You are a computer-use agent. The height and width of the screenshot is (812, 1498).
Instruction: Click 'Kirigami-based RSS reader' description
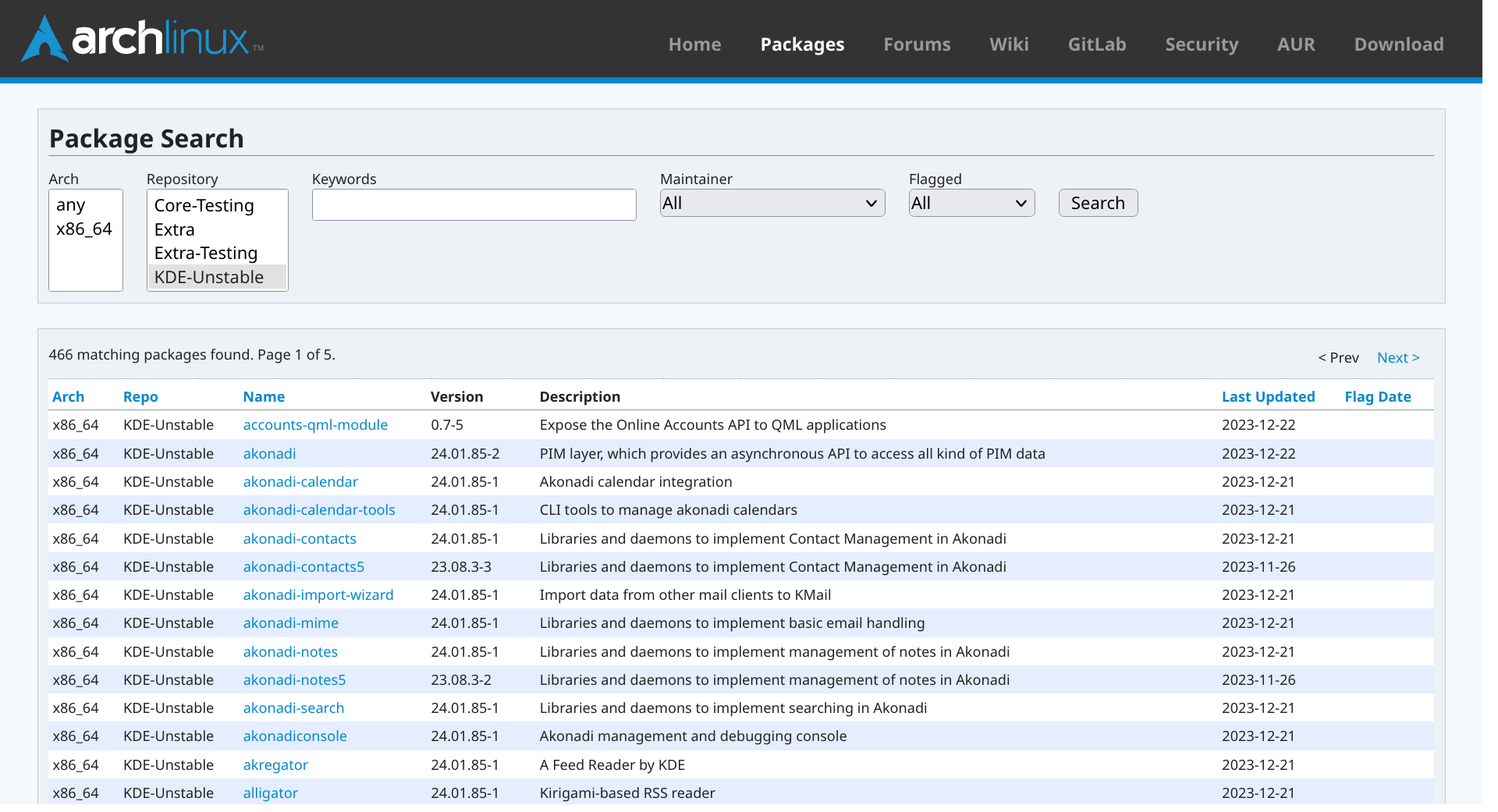627,792
